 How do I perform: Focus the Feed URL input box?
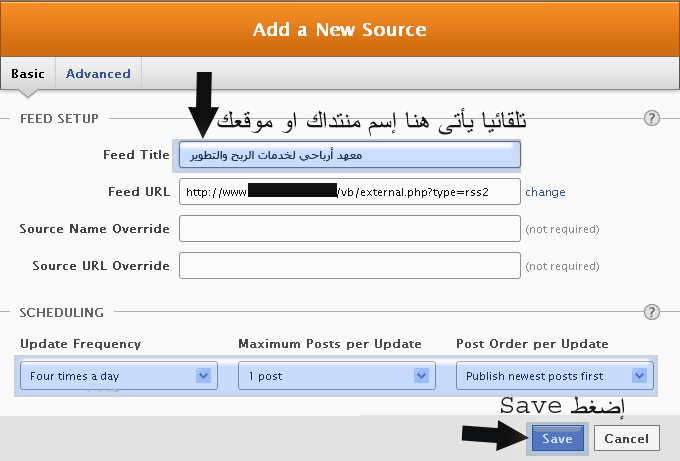(349, 192)
